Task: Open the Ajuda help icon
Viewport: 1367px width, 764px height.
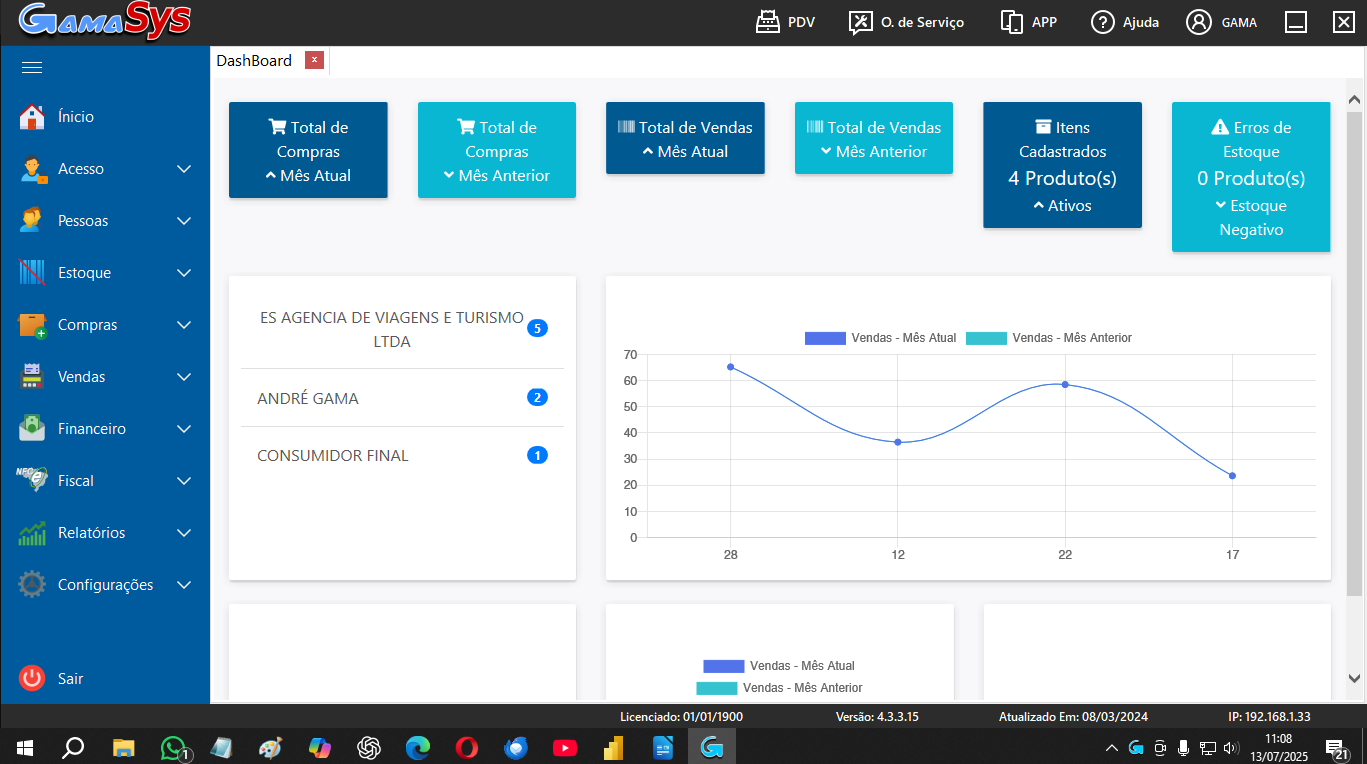Action: 1103,22
